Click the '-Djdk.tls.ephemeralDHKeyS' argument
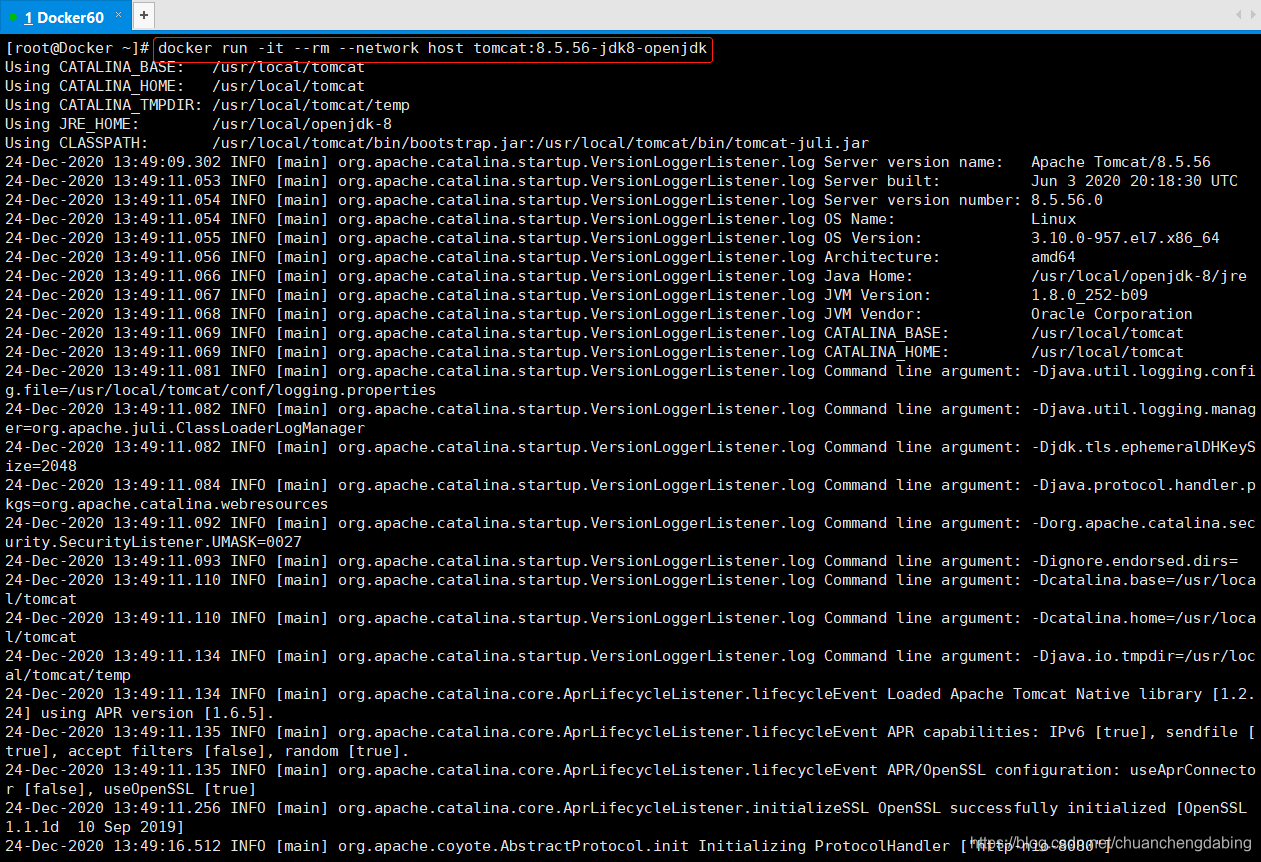The image size is (1261, 862). coord(1144,447)
